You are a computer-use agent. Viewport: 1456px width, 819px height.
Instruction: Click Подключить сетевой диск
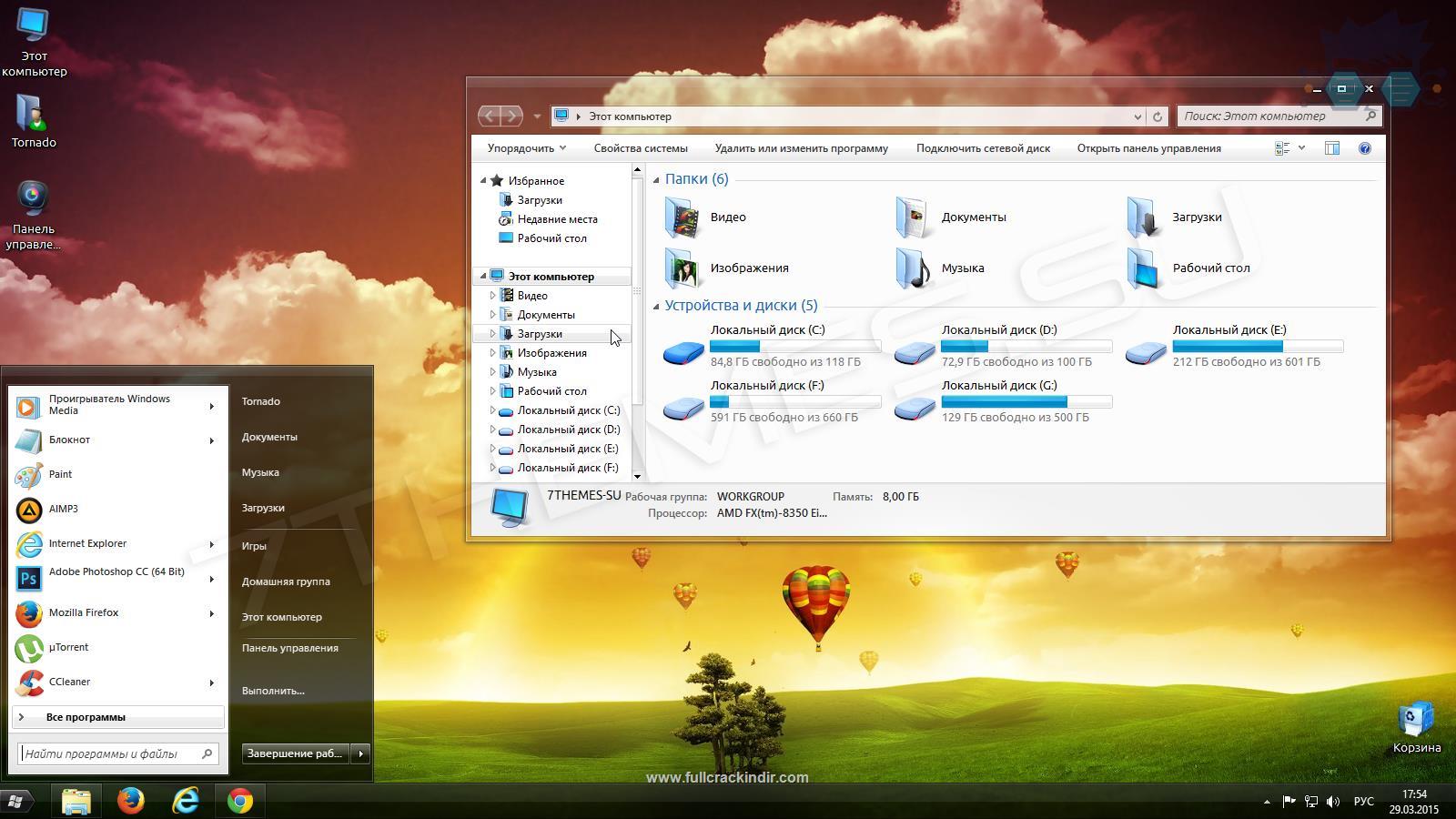pos(983,148)
